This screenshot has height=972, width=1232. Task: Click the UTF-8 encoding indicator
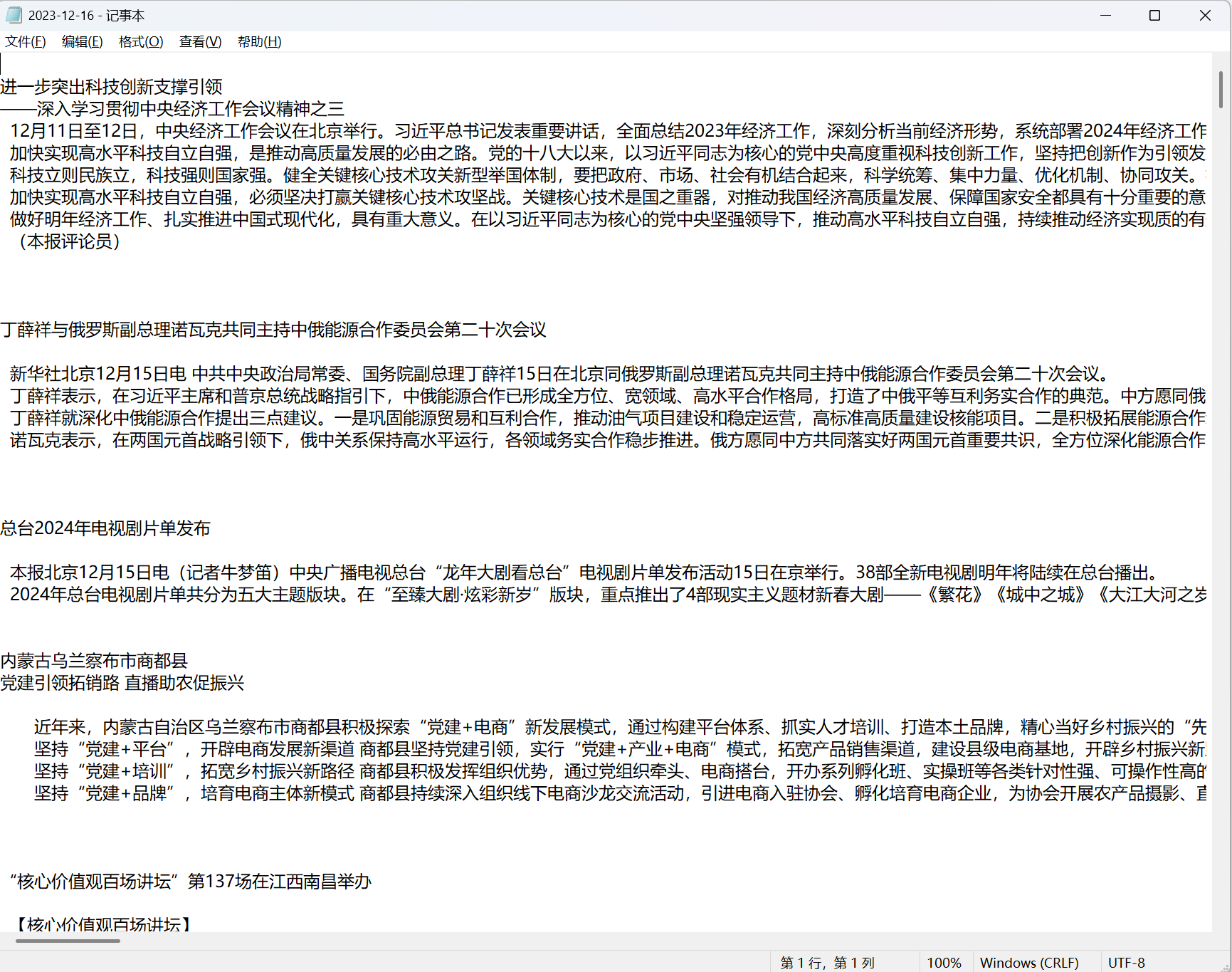point(1126,963)
